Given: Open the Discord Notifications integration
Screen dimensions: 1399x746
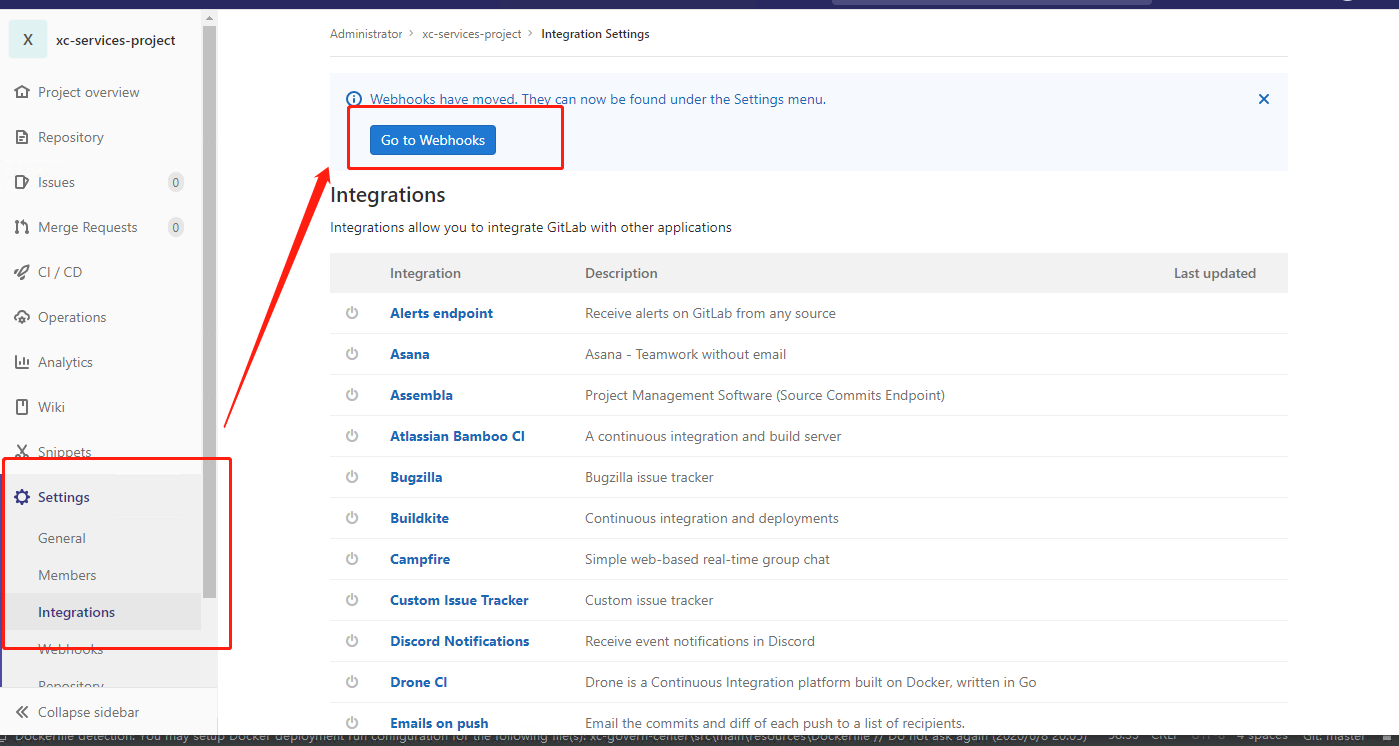Looking at the screenshot, I should point(460,641).
